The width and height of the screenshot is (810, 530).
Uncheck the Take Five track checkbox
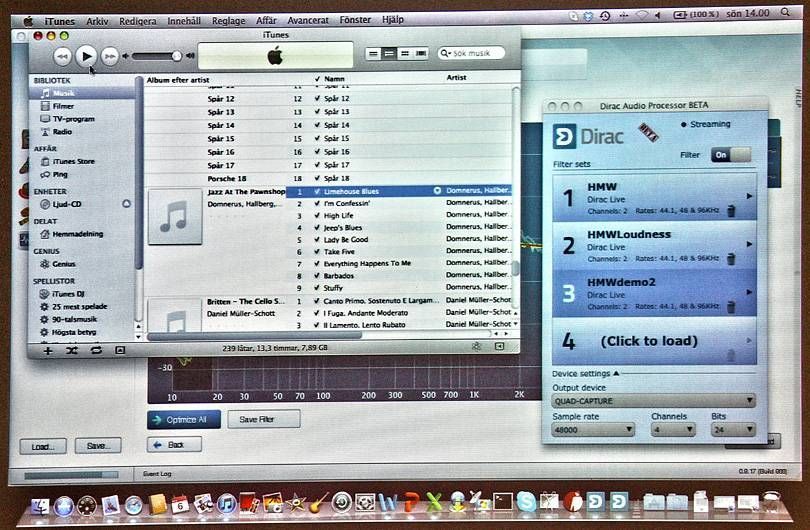point(317,252)
